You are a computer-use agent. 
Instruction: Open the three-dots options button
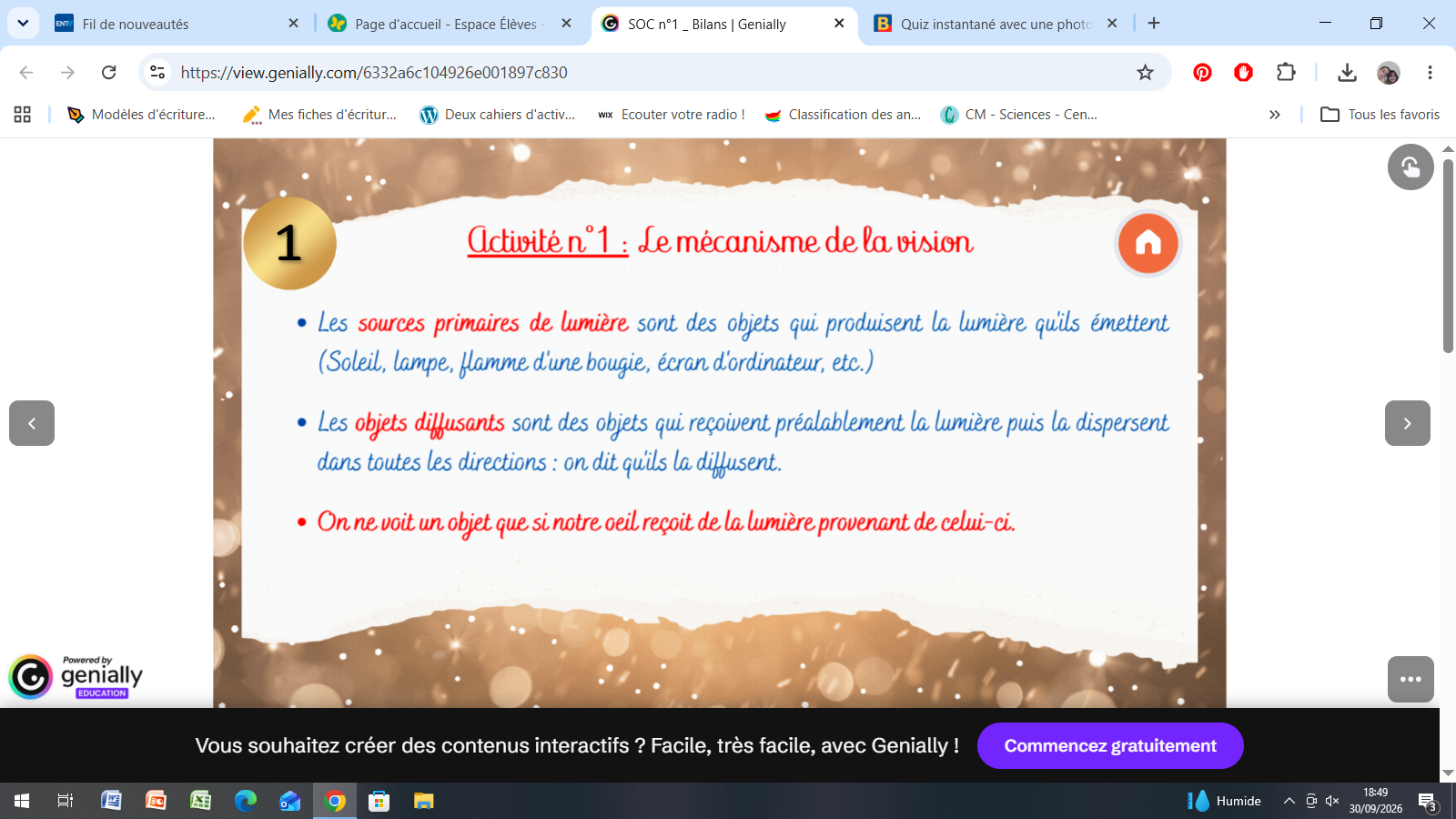pos(1410,679)
